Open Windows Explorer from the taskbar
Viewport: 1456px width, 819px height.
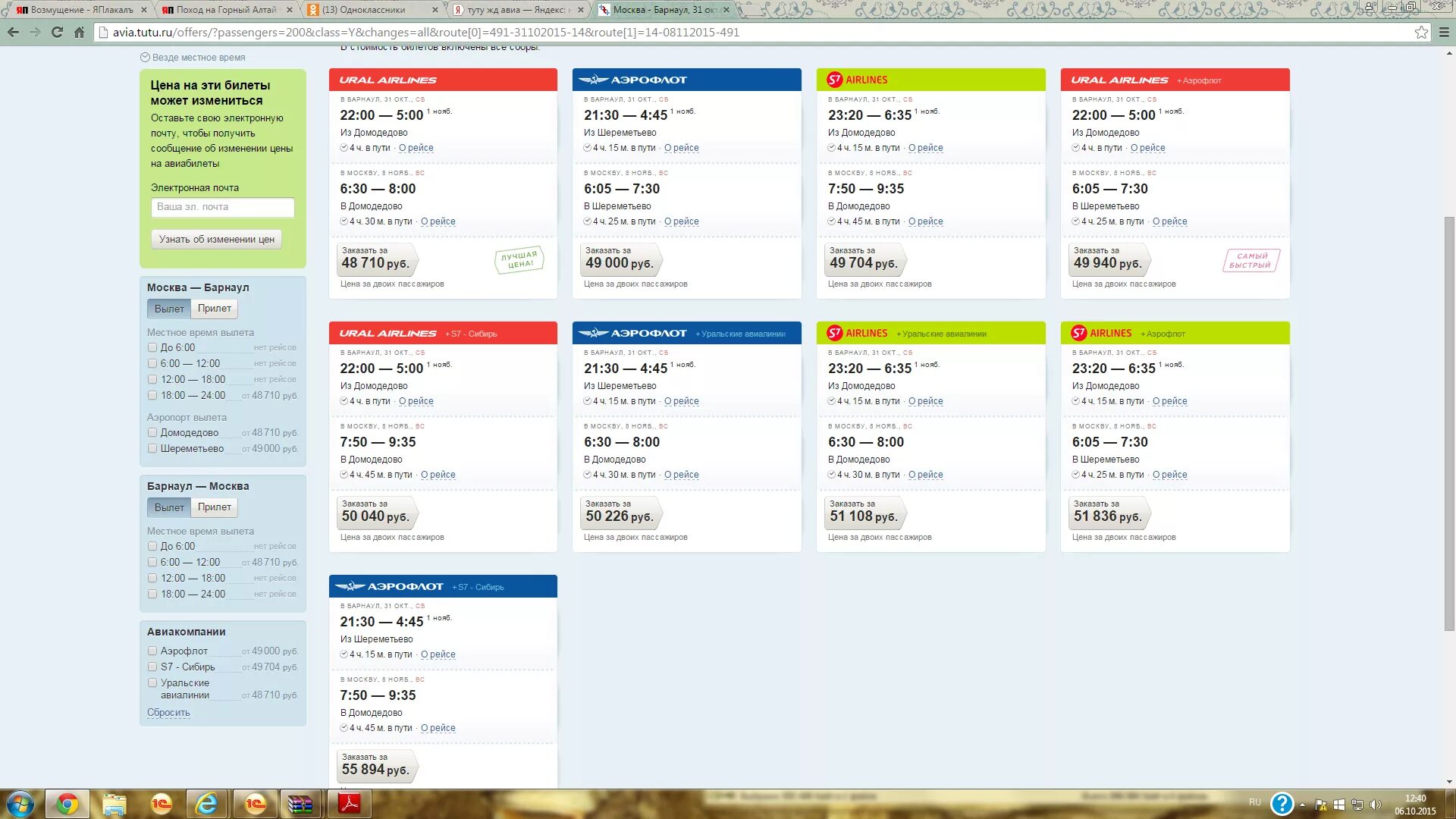click(x=115, y=804)
